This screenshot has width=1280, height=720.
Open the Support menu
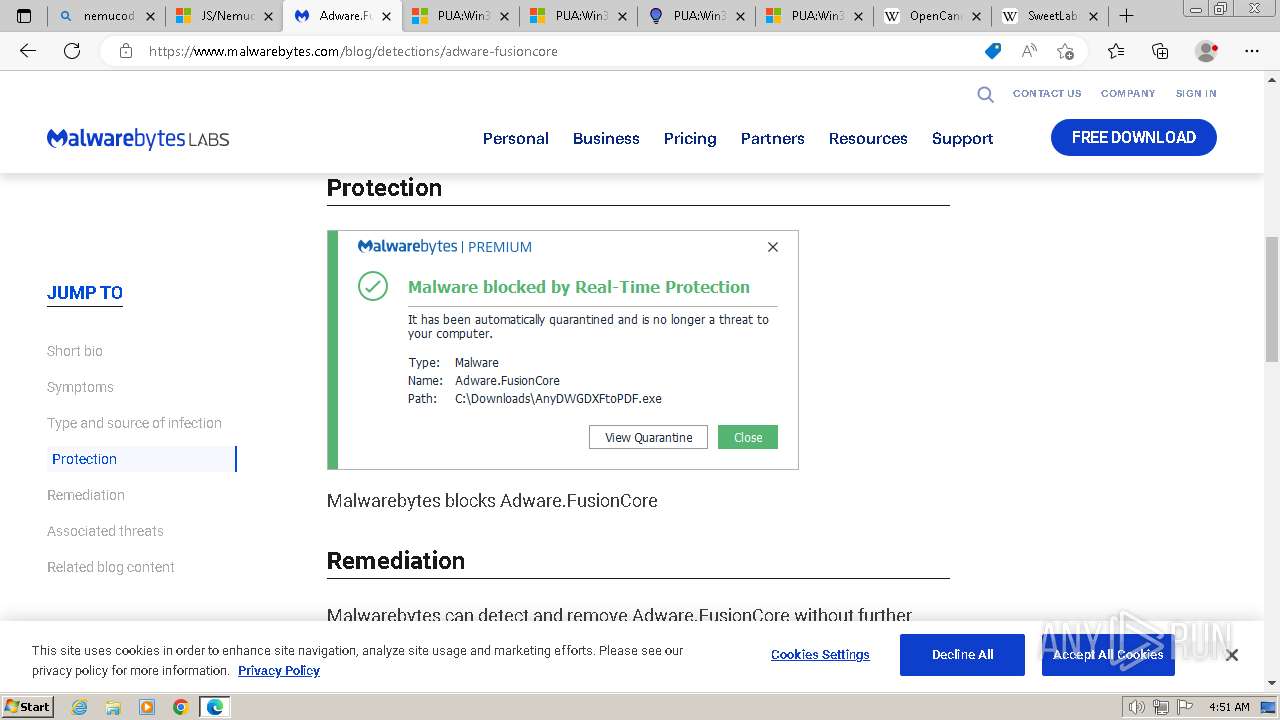(x=963, y=139)
